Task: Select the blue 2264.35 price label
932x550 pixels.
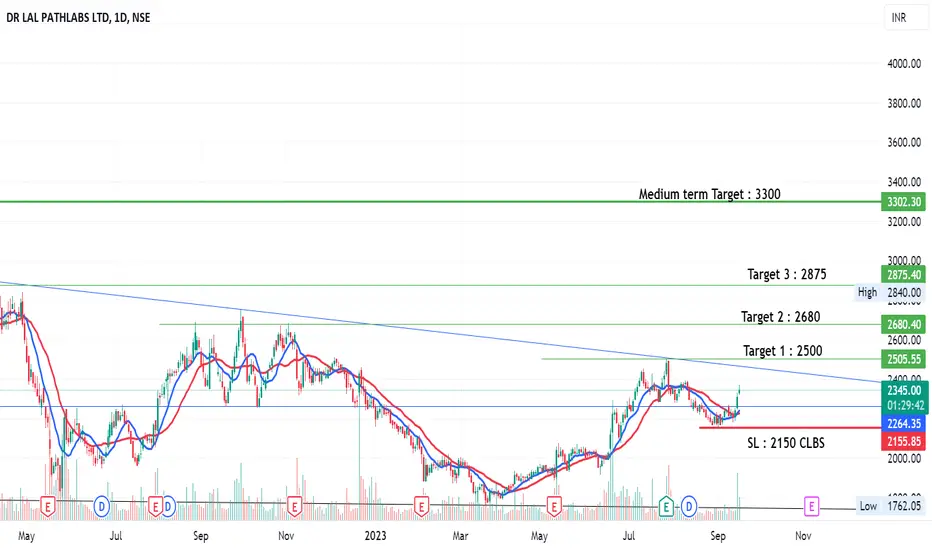Action: pos(903,423)
